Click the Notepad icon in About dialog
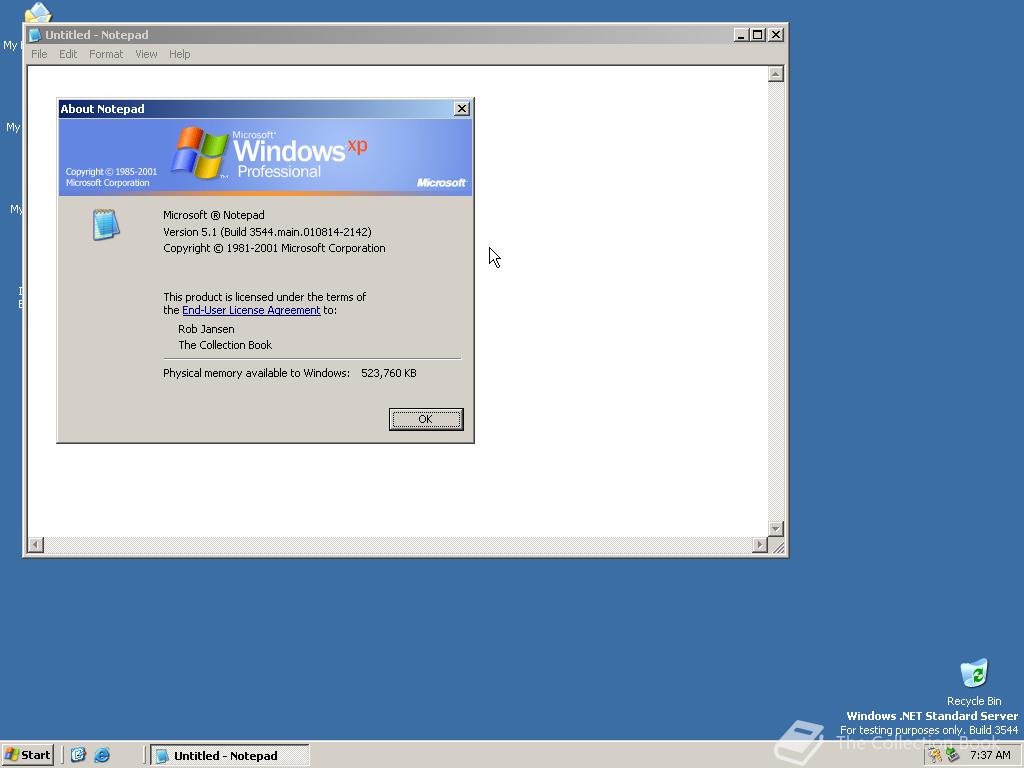The width and height of the screenshot is (1024, 768). 106,225
